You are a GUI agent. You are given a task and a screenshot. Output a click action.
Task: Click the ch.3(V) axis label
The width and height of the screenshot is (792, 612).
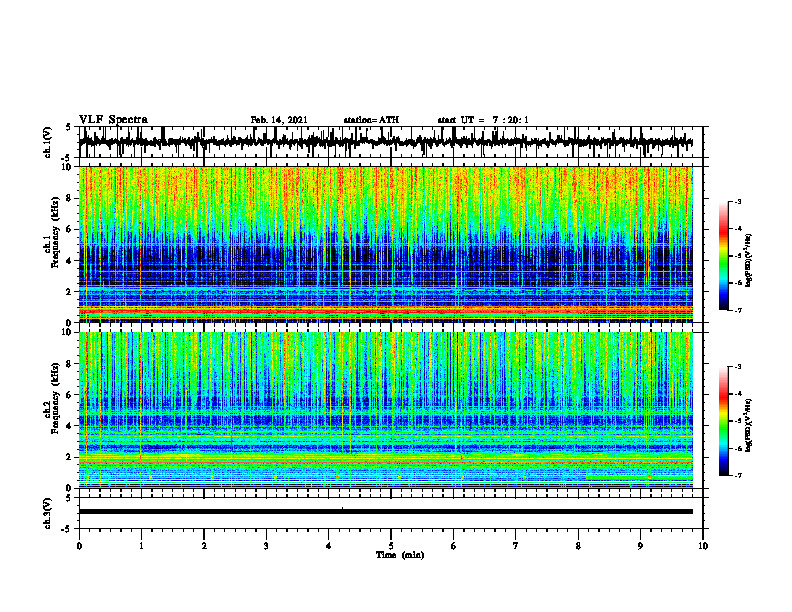click(x=48, y=513)
